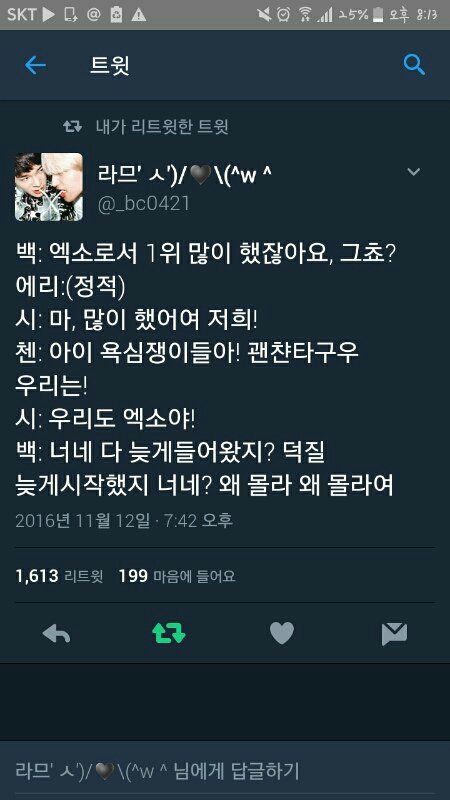Send tweet via direct message envelope icon

394,634
